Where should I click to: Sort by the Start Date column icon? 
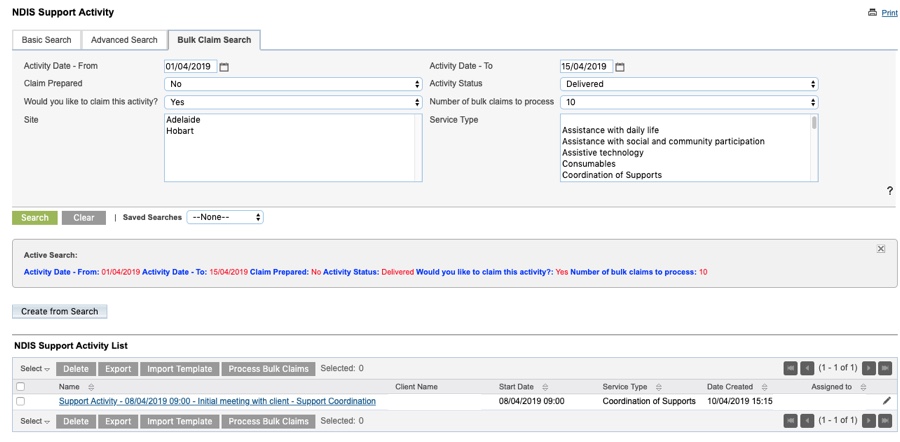tap(545, 387)
